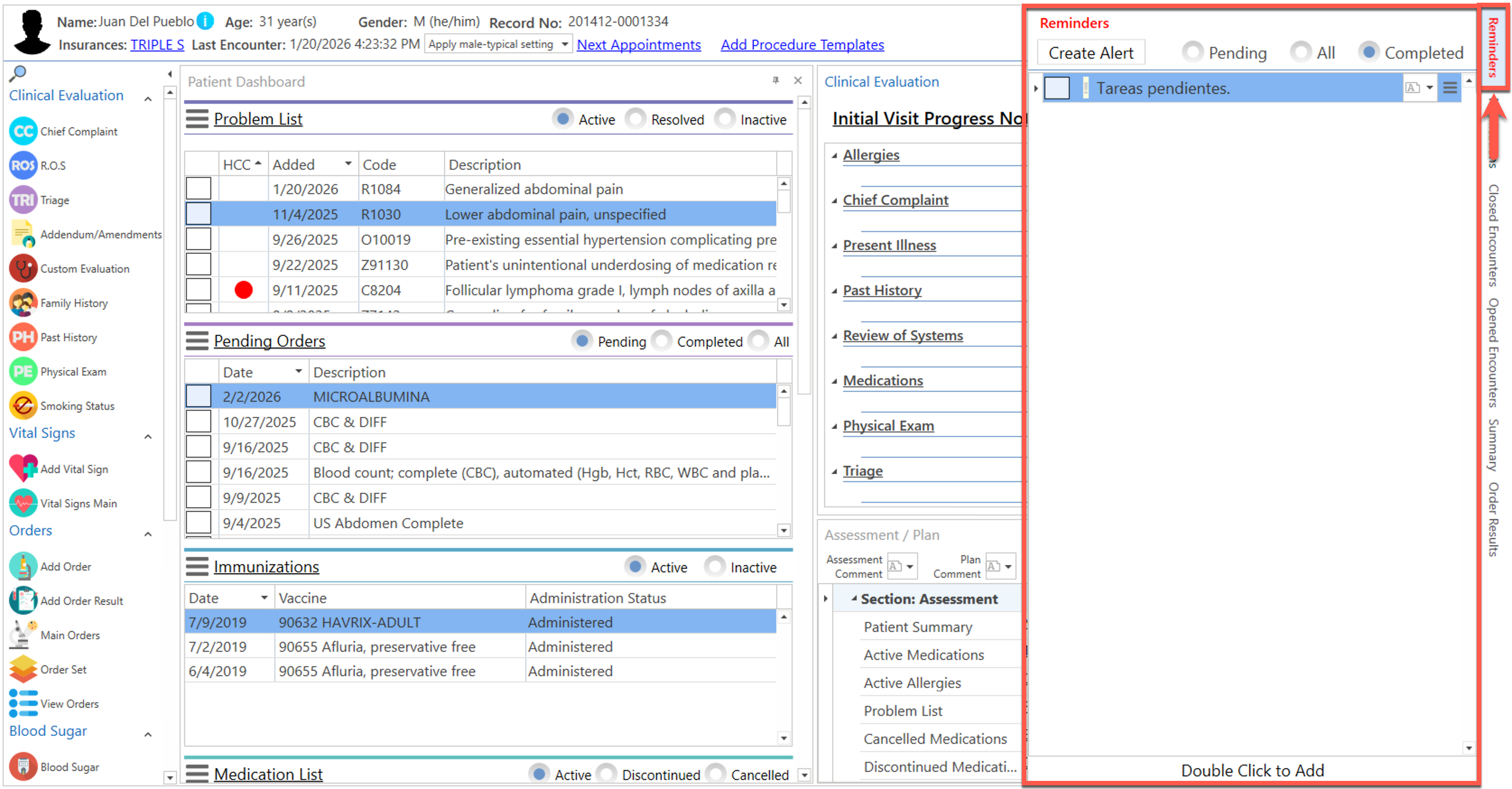The image size is (1512, 789).
Task: Open the Triage icon in the sidebar
Action: click(23, 200)
